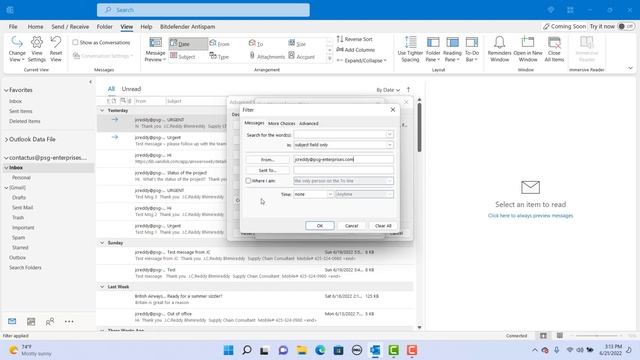Viewport: 640px width, 360px height.
Task: Open View Settings
Action: pos(37,49)
